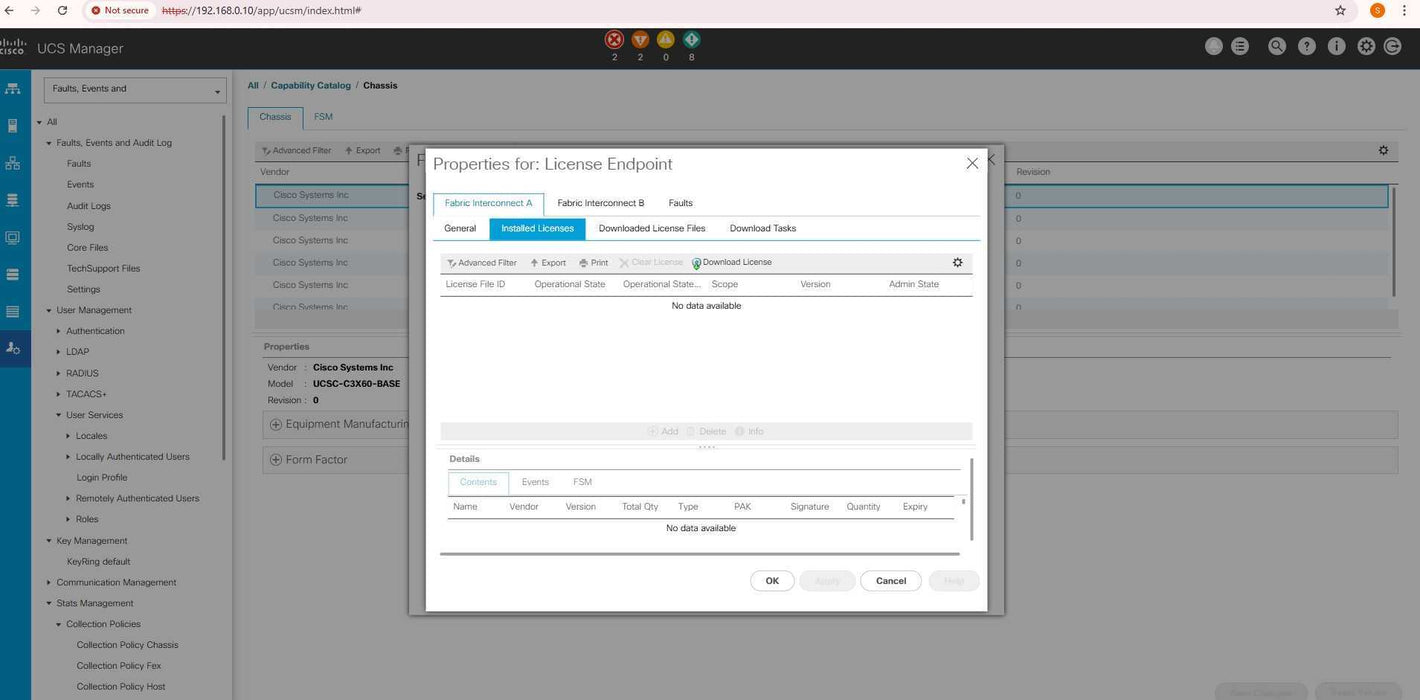Select TechSupport Files tree item
Screen dimensions: 1420x700
click(103, 268)
